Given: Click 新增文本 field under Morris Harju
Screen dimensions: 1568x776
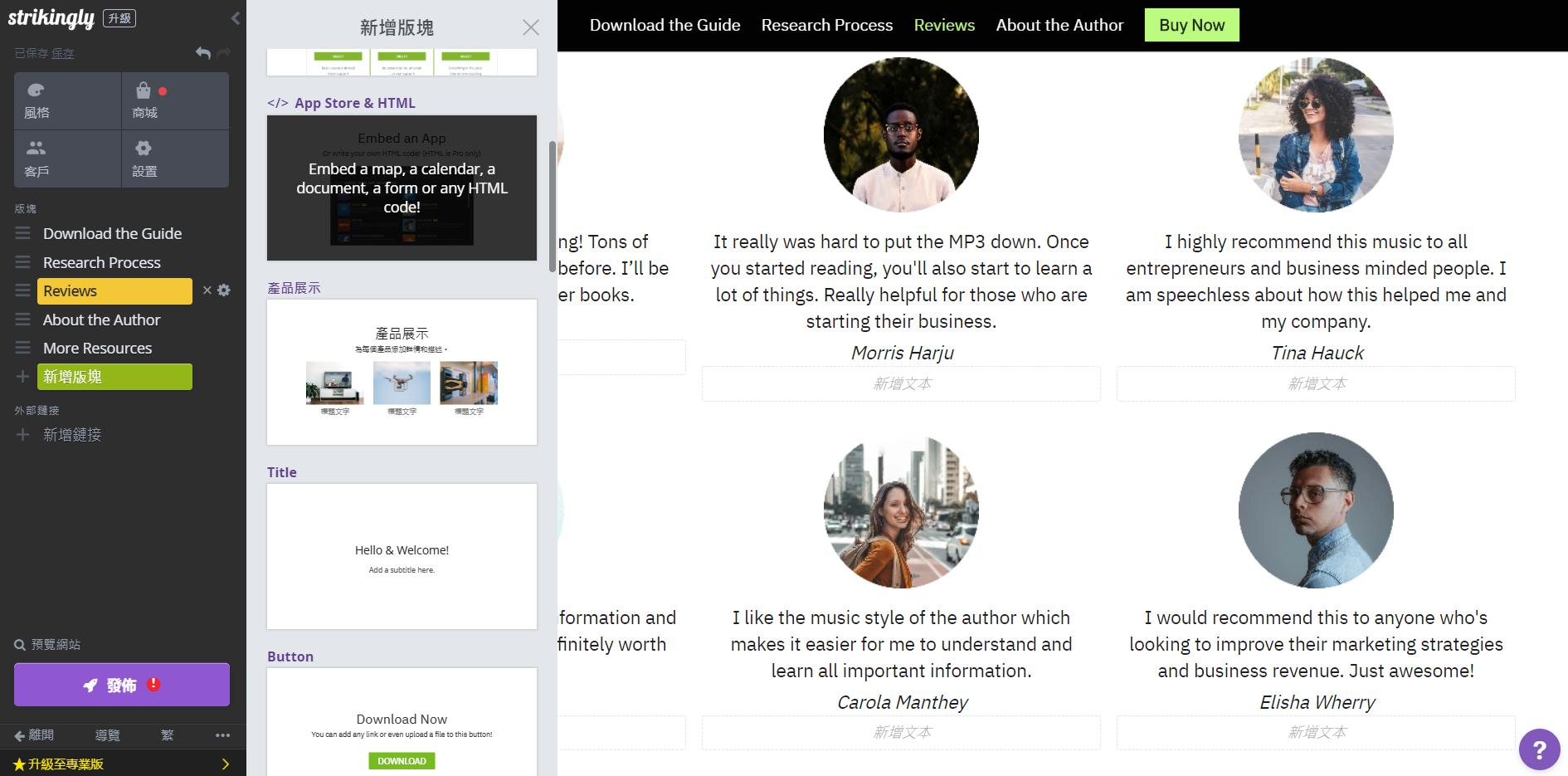Looking at the screenshot, I should [x=901, y=384].
